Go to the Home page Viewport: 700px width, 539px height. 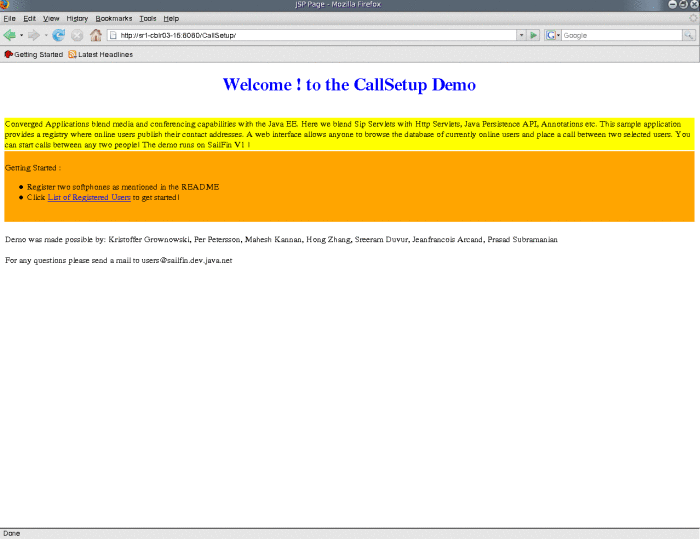click(x=96, y=35)
